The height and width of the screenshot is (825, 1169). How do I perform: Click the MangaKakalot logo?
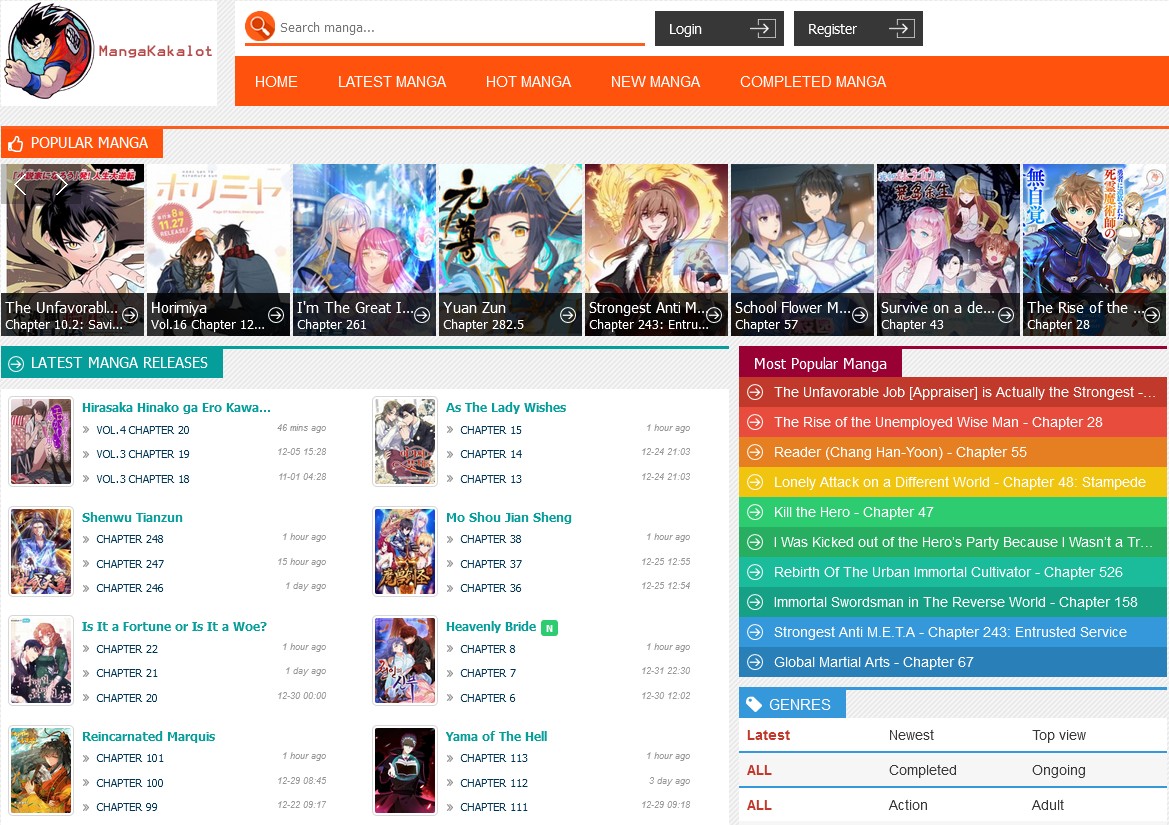pos(109,54)
